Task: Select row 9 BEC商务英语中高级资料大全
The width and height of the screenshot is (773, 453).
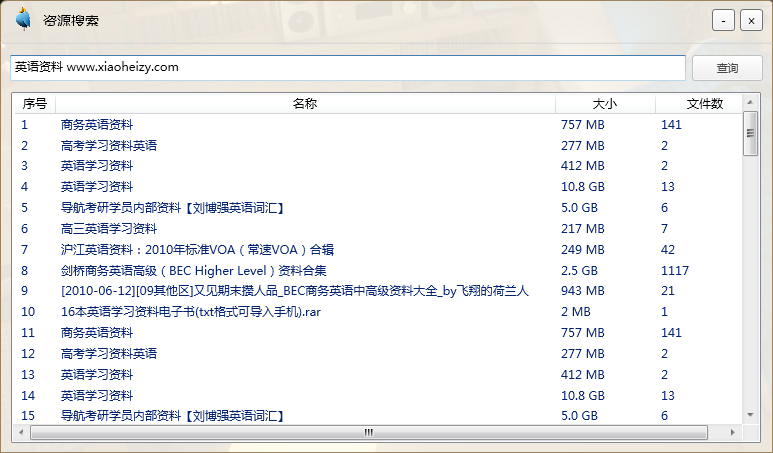Action: click(x=294, y=291)
